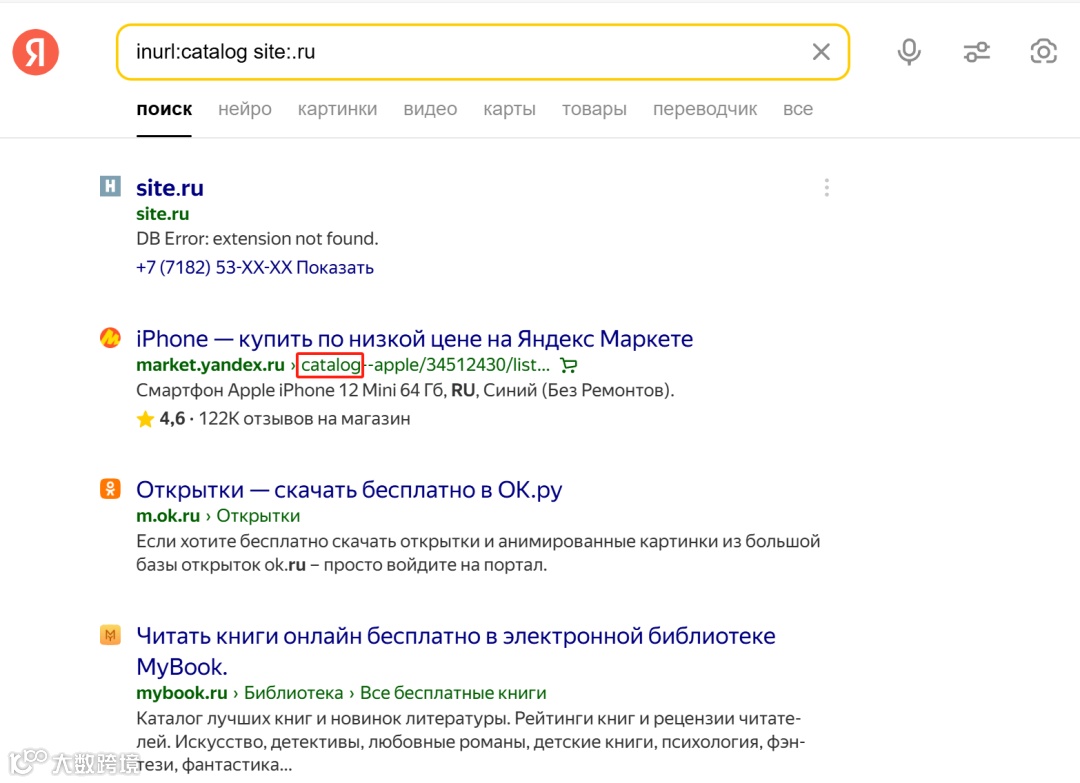Open the MyBook library result title
1080x783 pixels.
click(456, 651)
